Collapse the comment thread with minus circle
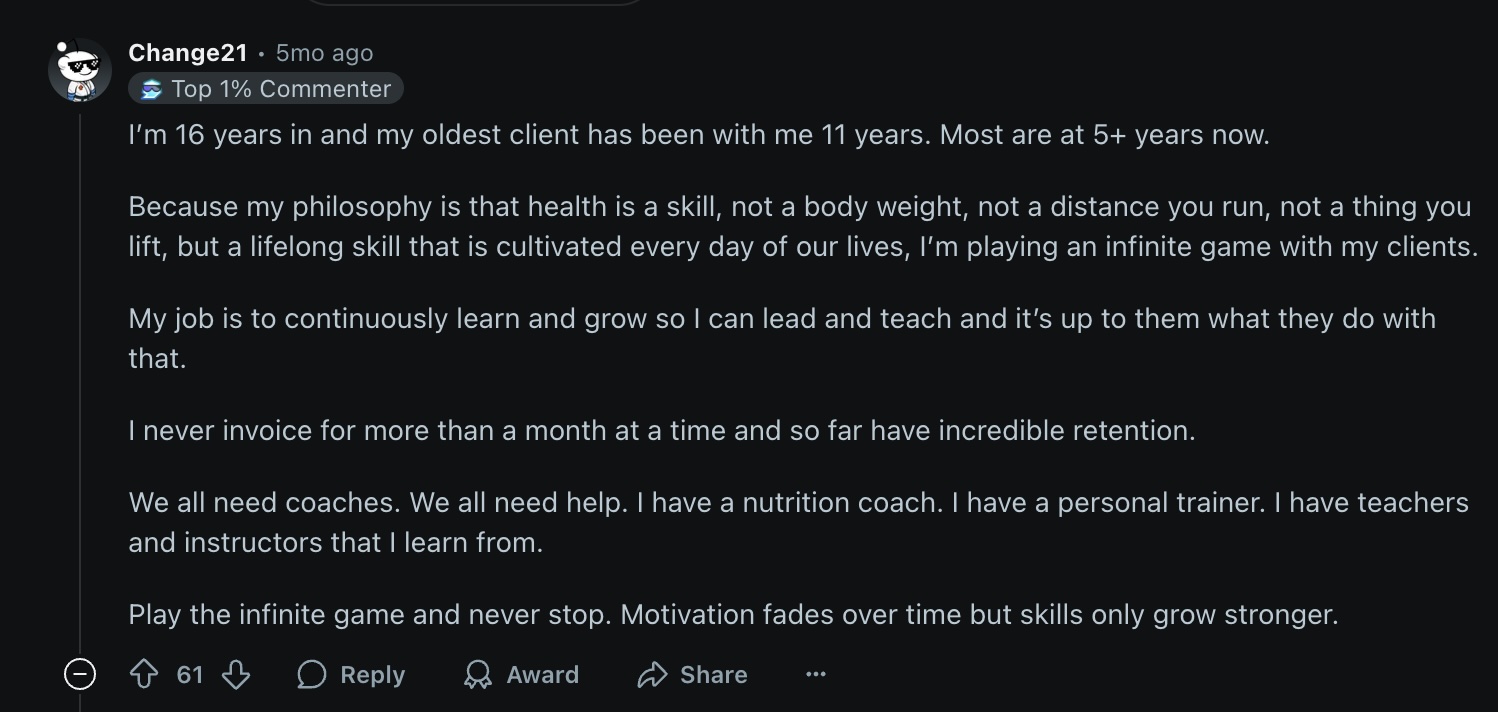The width and height of the screenshot is (1498, 712). (80, 675)
